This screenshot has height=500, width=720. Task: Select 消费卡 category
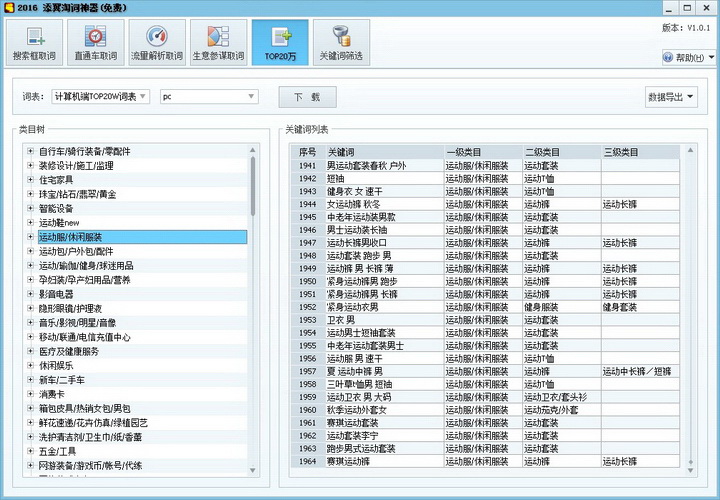click(x=52, y=394)
